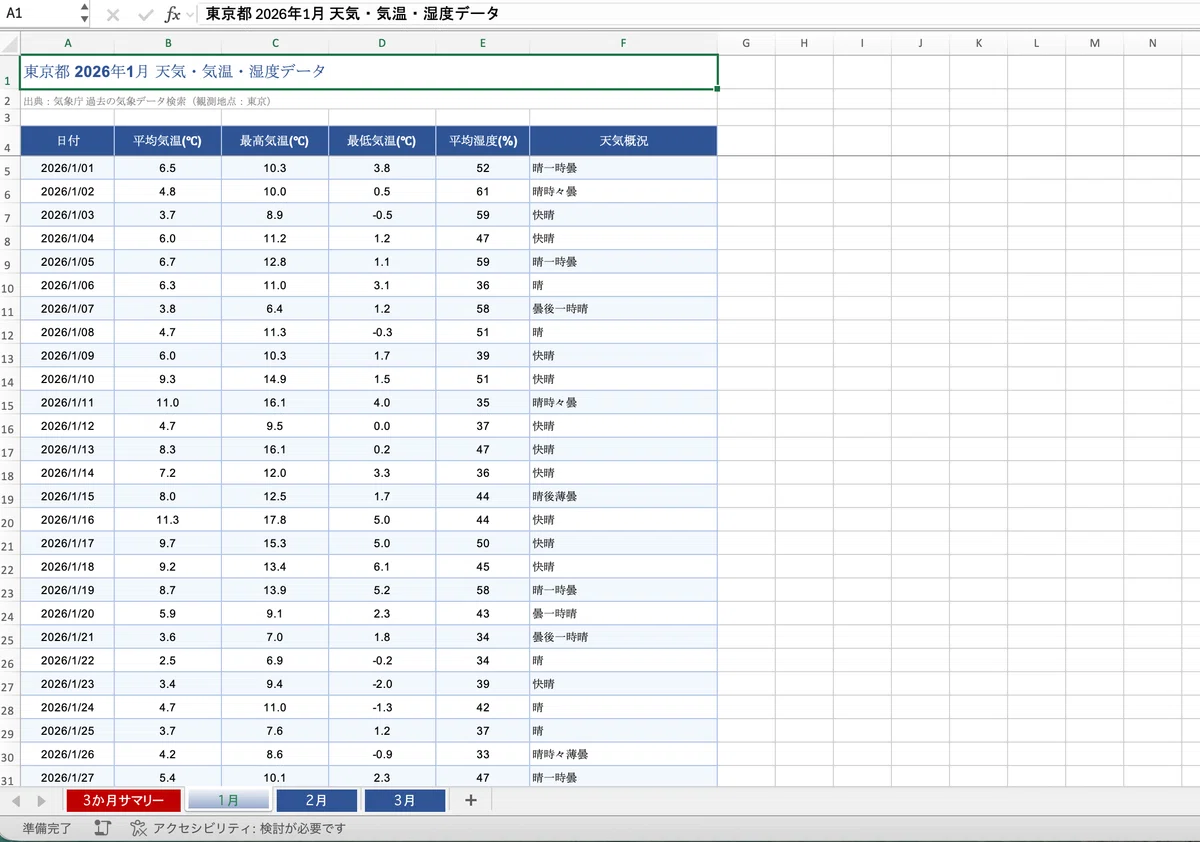Click the macro recording icon in status bar

102,828
